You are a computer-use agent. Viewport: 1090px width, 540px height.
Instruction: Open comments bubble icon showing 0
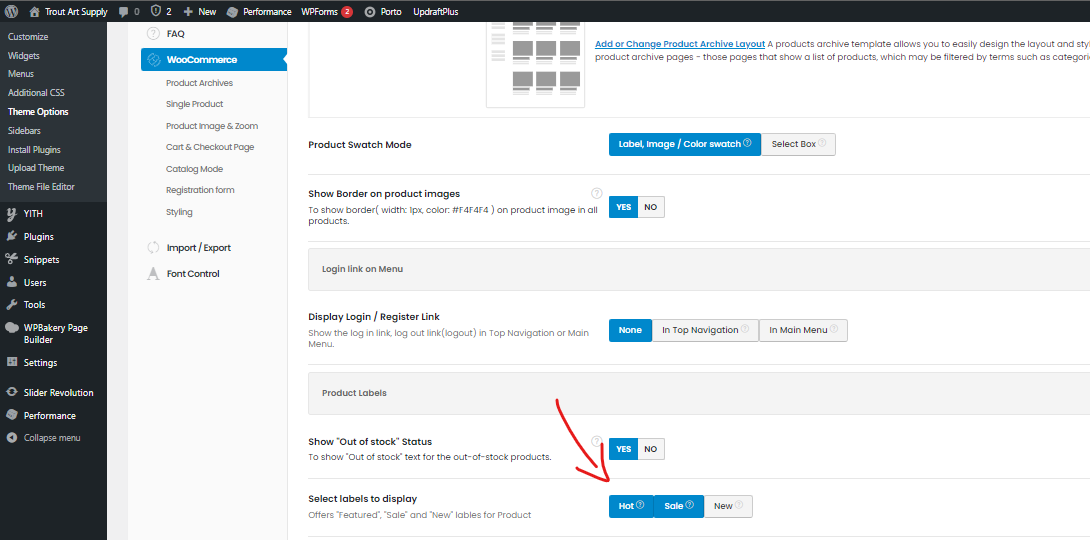124,12
